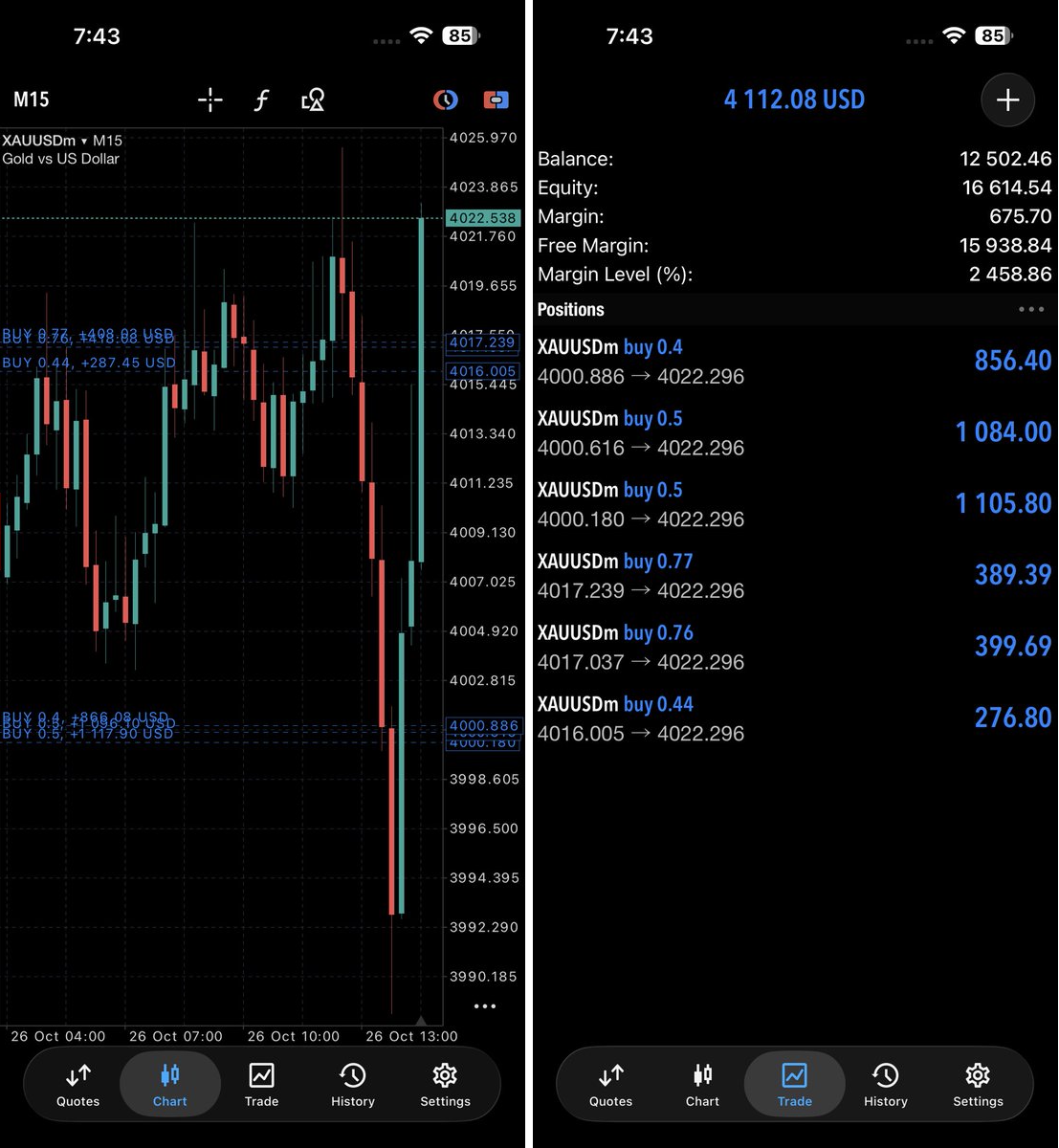This screenshot has height=1148, width=1059.
Task: Tap the profit value 399.69
Action: pos(1013,647)
